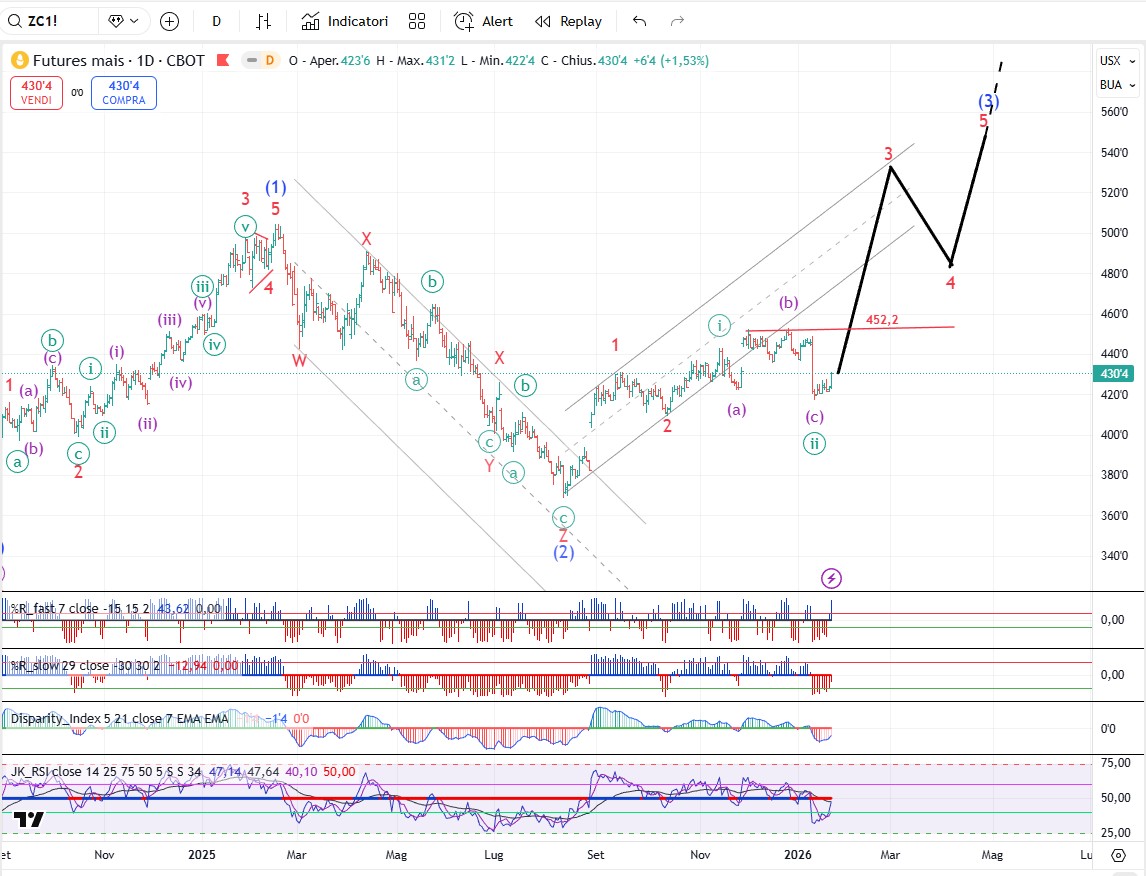
Task: Click the red VENDI sell button
Action: point(37,93)
